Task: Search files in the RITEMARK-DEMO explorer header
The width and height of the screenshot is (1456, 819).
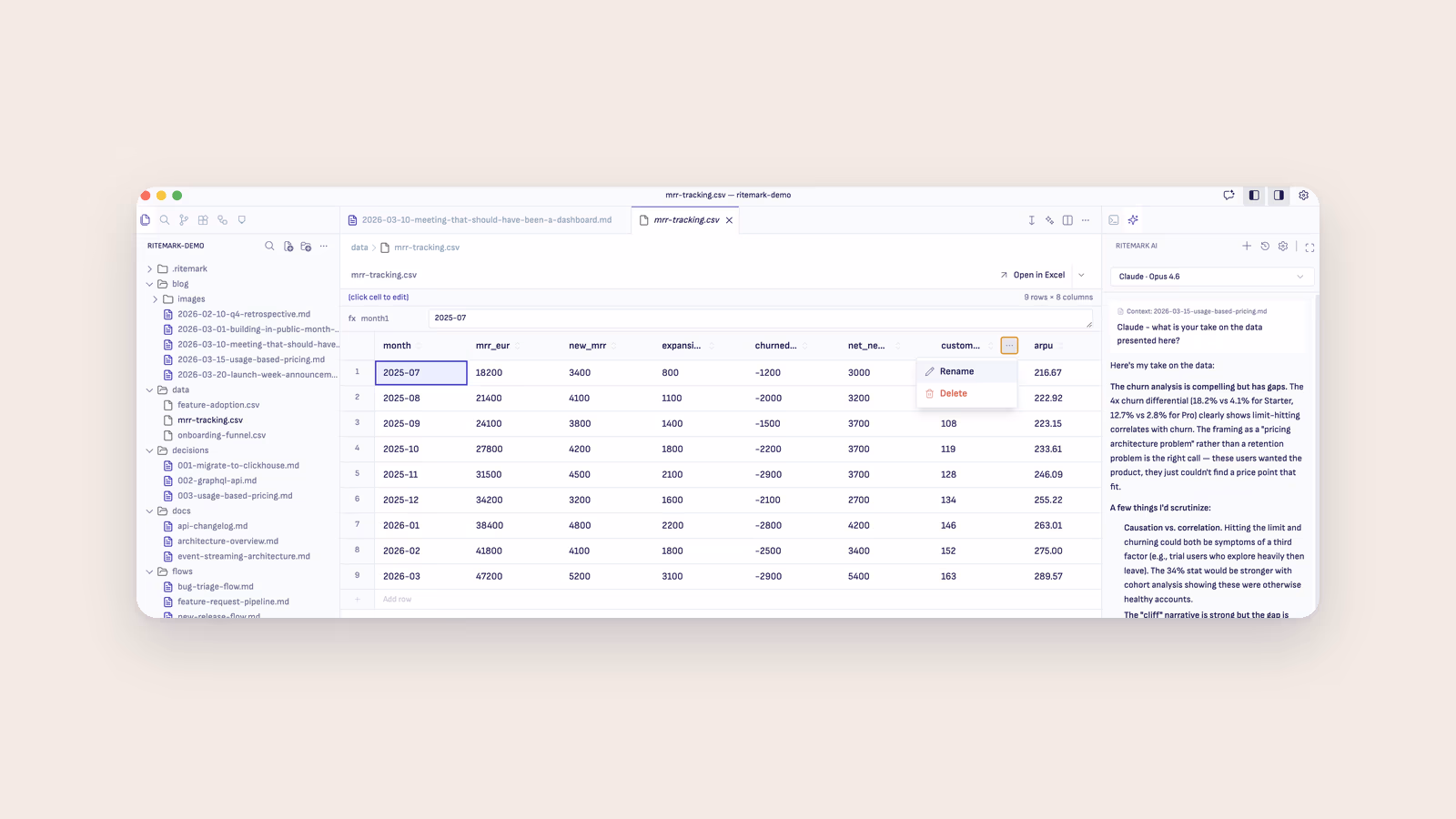Action: [269, 246]
